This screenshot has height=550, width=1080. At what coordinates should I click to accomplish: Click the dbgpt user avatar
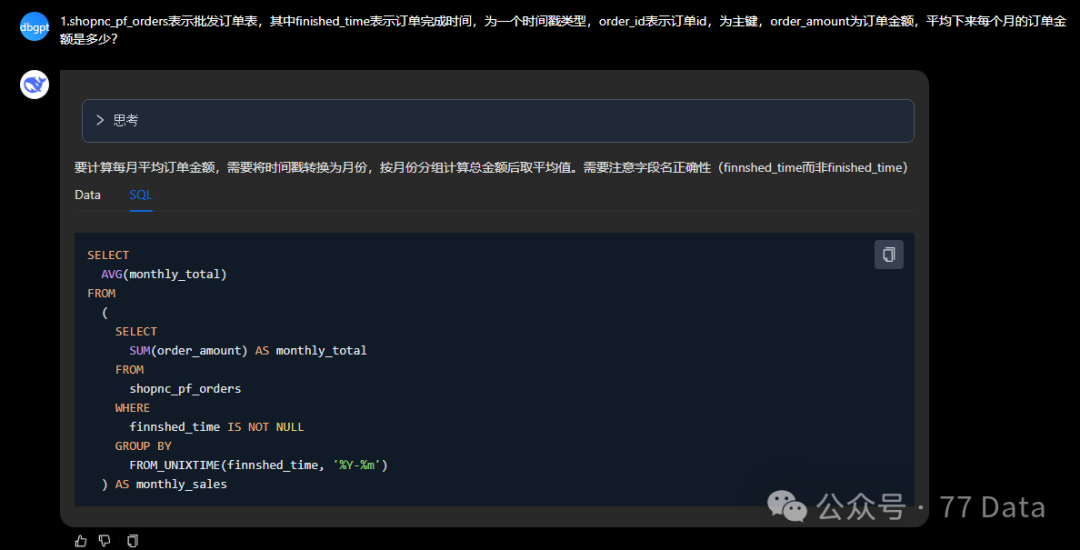point(34,26)
